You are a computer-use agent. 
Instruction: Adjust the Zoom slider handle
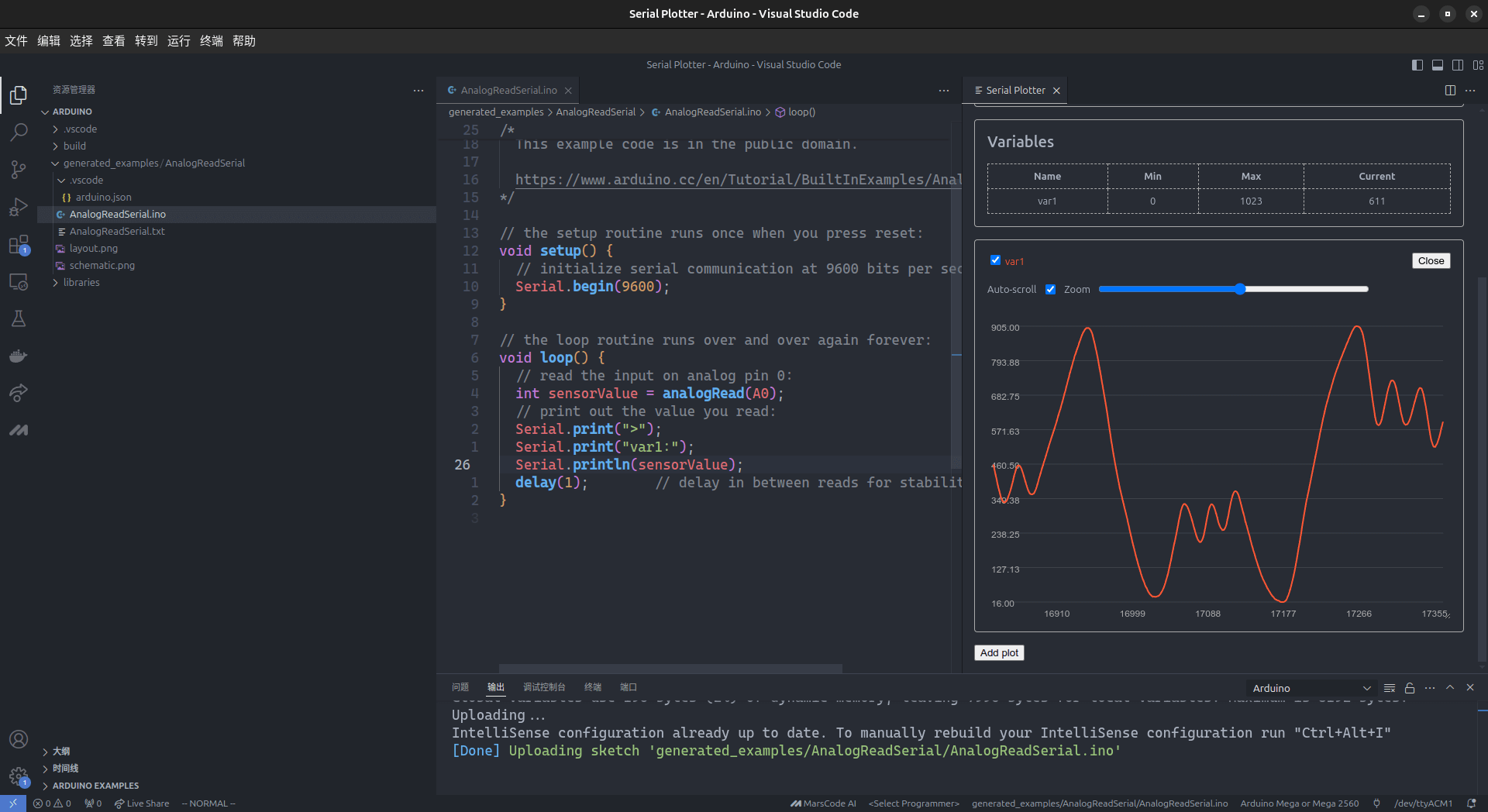tap(1240, 289)
